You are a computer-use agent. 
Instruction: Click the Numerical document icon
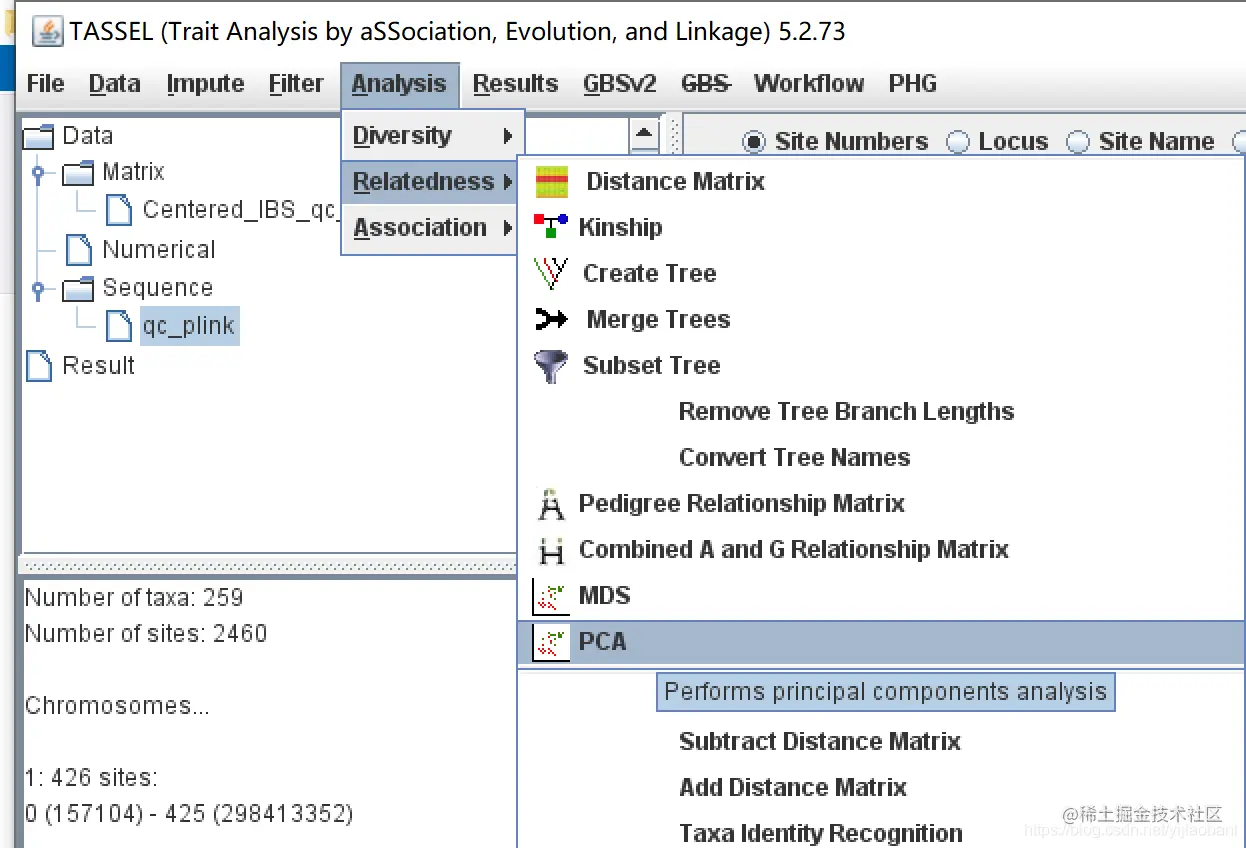coord(79,250)
